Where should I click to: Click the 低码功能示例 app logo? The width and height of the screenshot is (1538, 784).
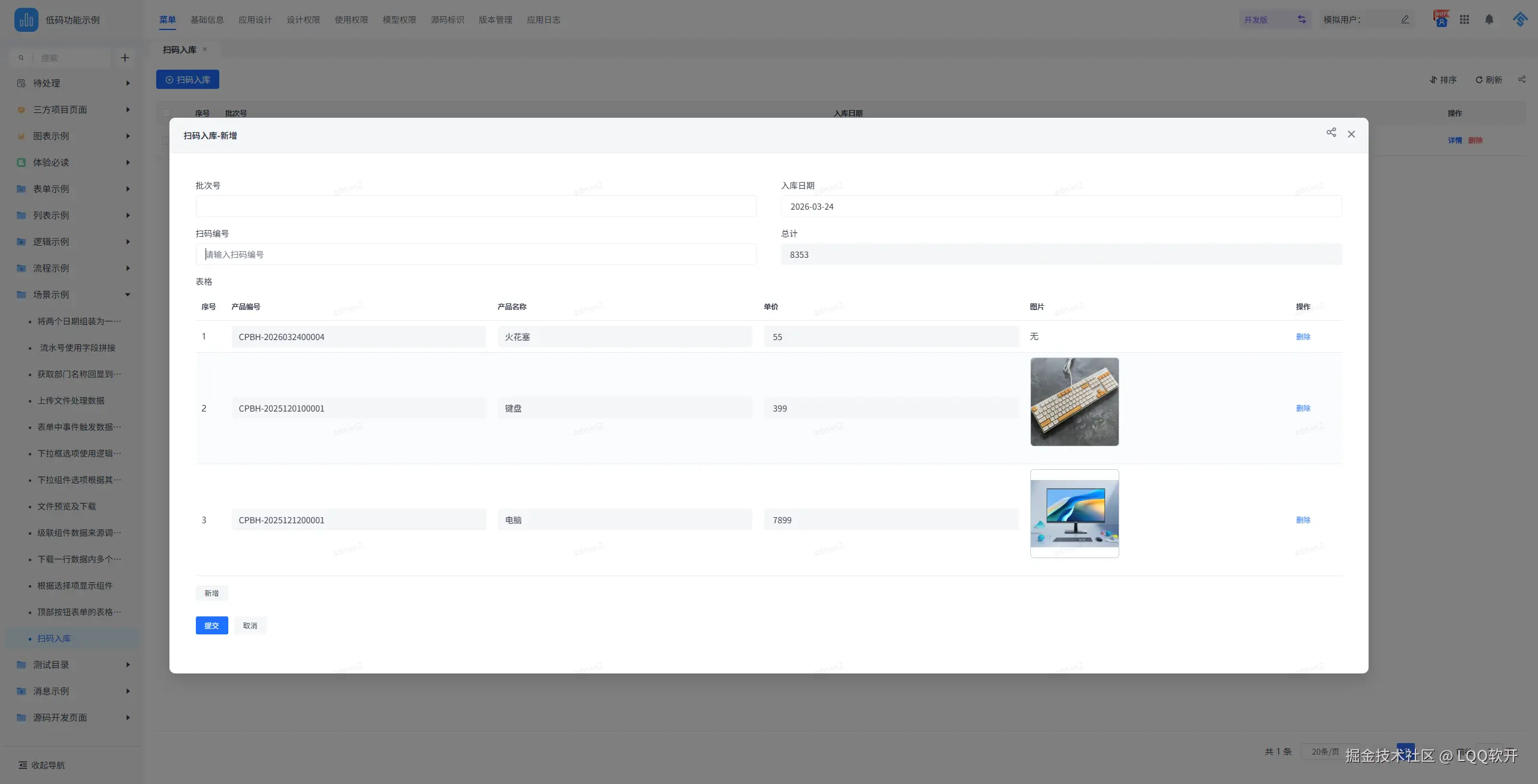(26, 20)
